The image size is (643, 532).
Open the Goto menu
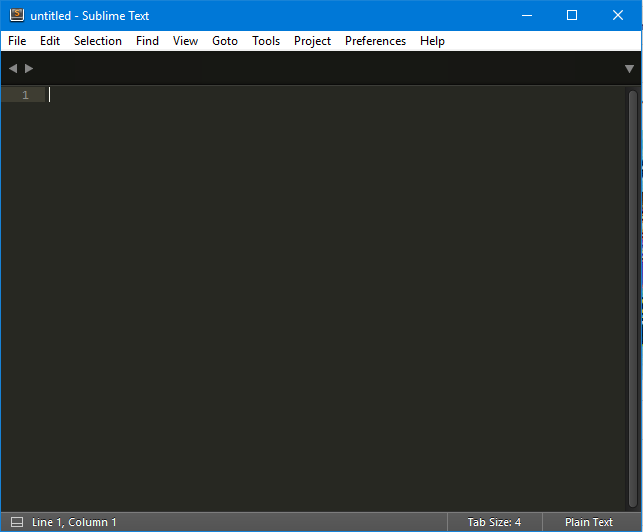pos(225,41)
